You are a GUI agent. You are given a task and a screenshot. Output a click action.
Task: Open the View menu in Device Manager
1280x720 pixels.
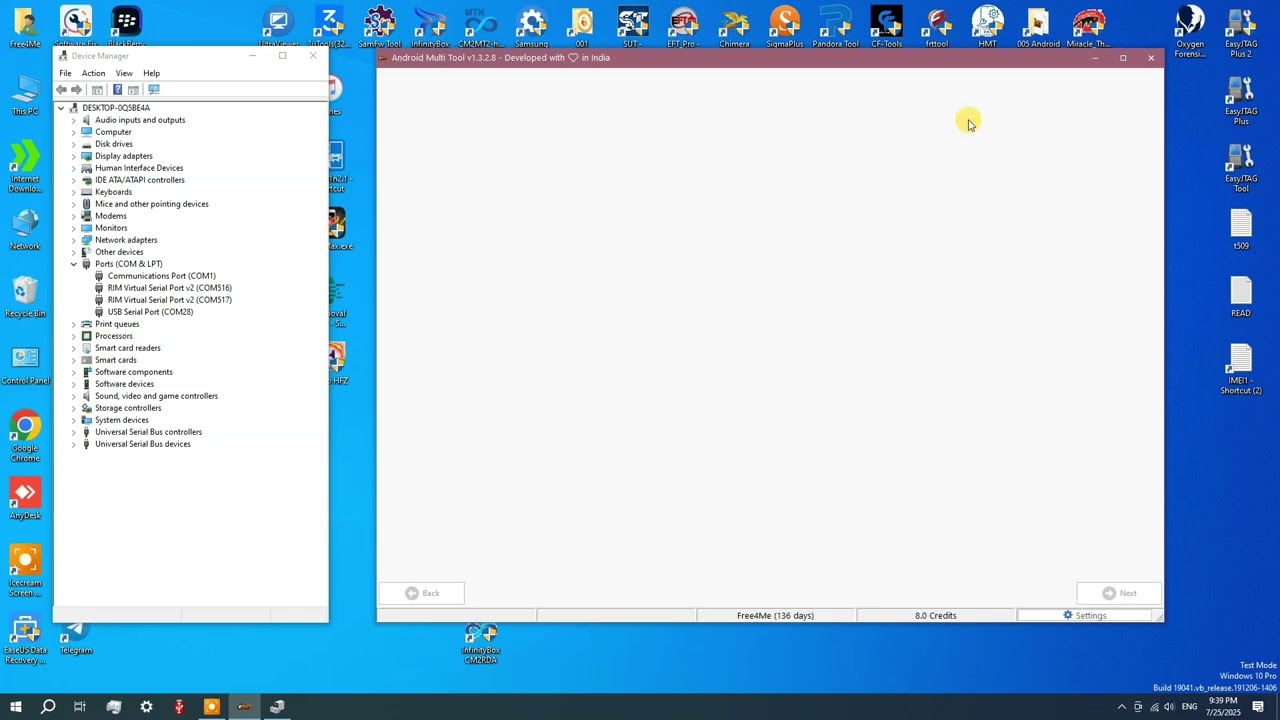pyautogui.click(x=124, y=73)
